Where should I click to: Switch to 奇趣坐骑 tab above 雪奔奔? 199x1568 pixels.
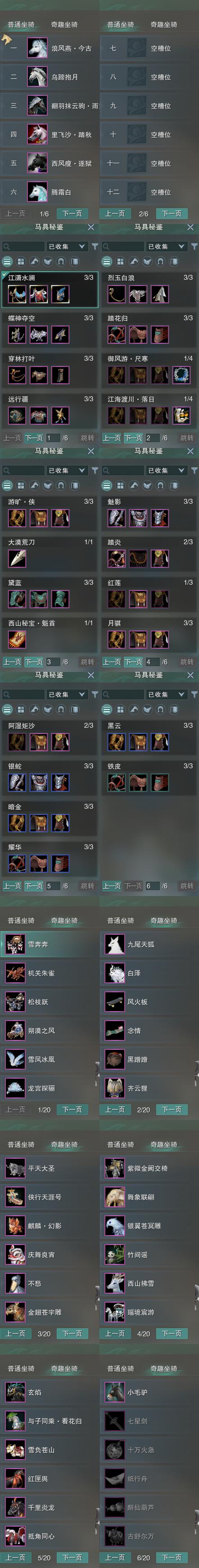(x=64, y=920)
